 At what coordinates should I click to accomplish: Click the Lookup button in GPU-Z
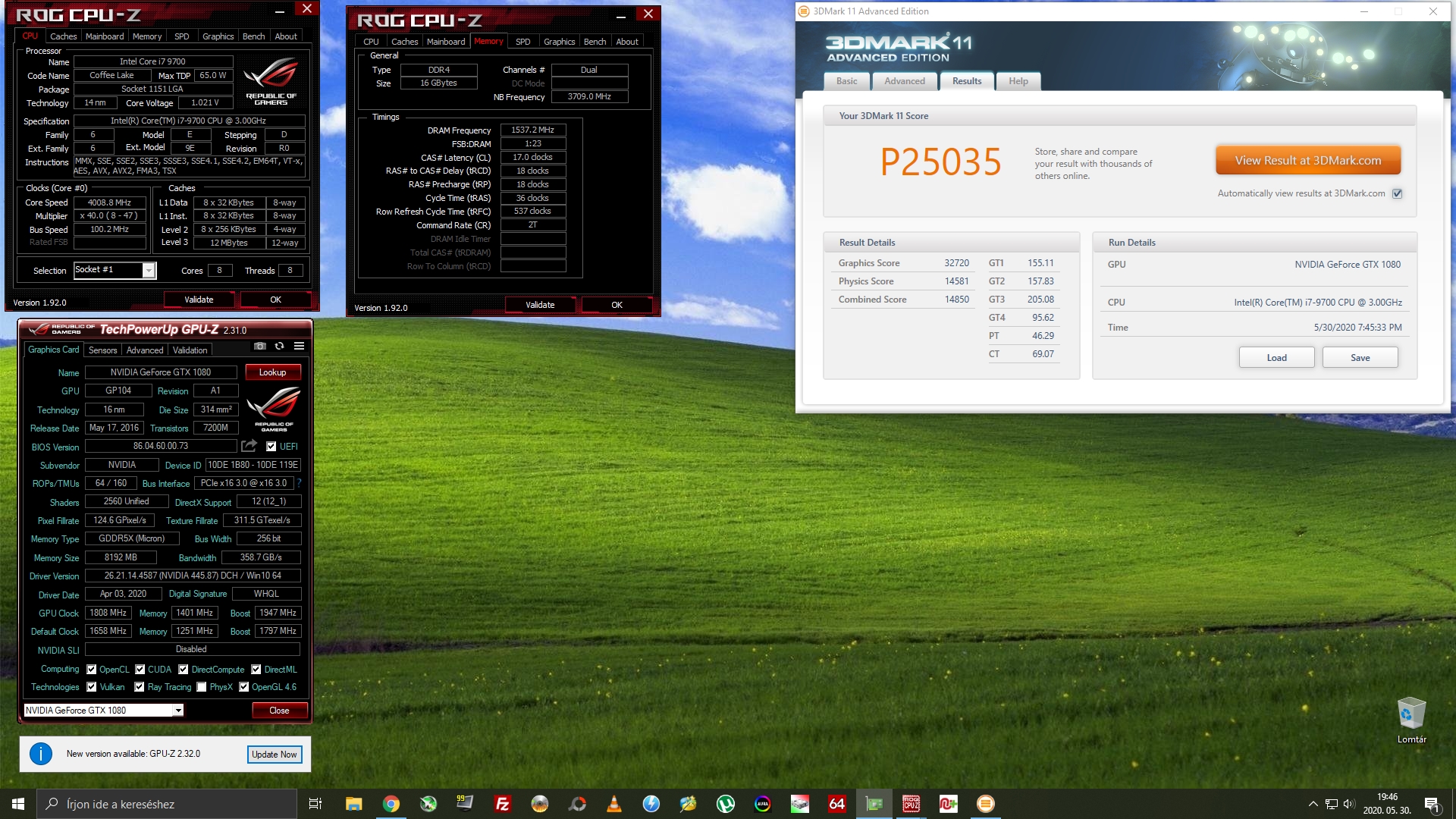272,372
